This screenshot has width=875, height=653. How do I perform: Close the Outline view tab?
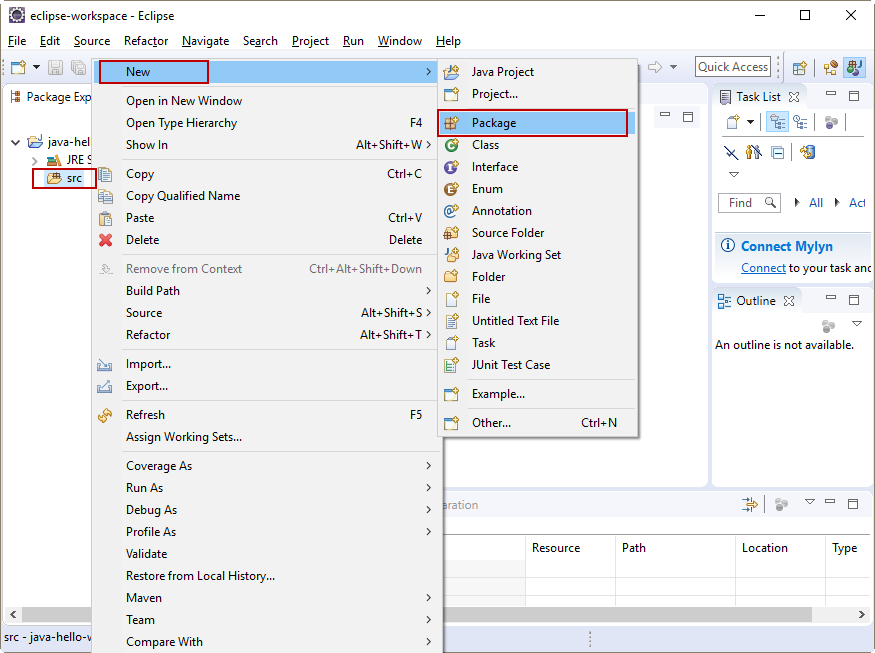789,301
